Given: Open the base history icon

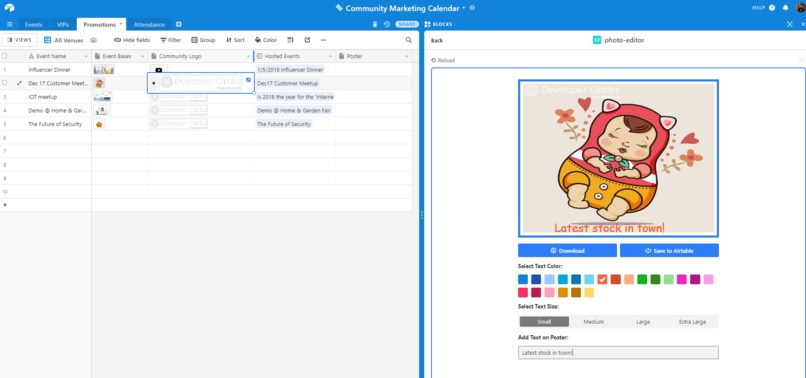Looking at the screenshot, I should click(387, 24).
